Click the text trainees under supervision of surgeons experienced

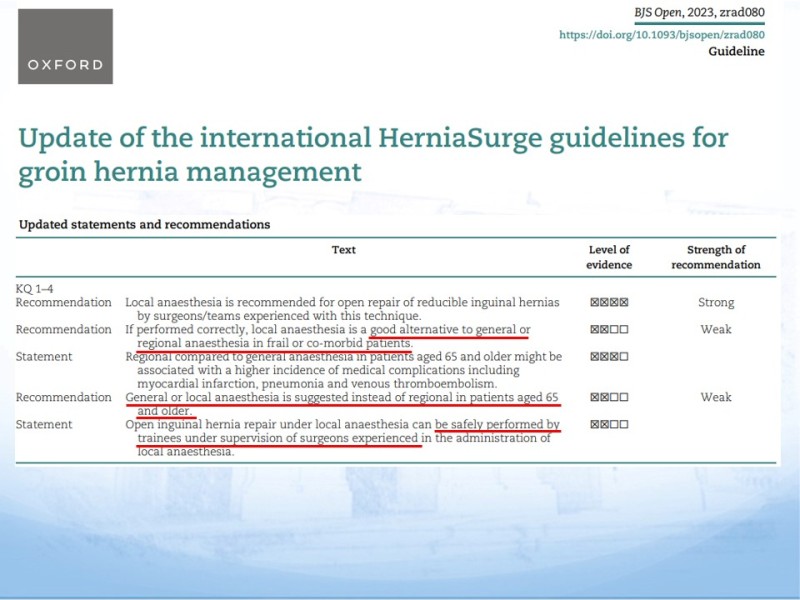pyautogui.click(x=278, y=438)
